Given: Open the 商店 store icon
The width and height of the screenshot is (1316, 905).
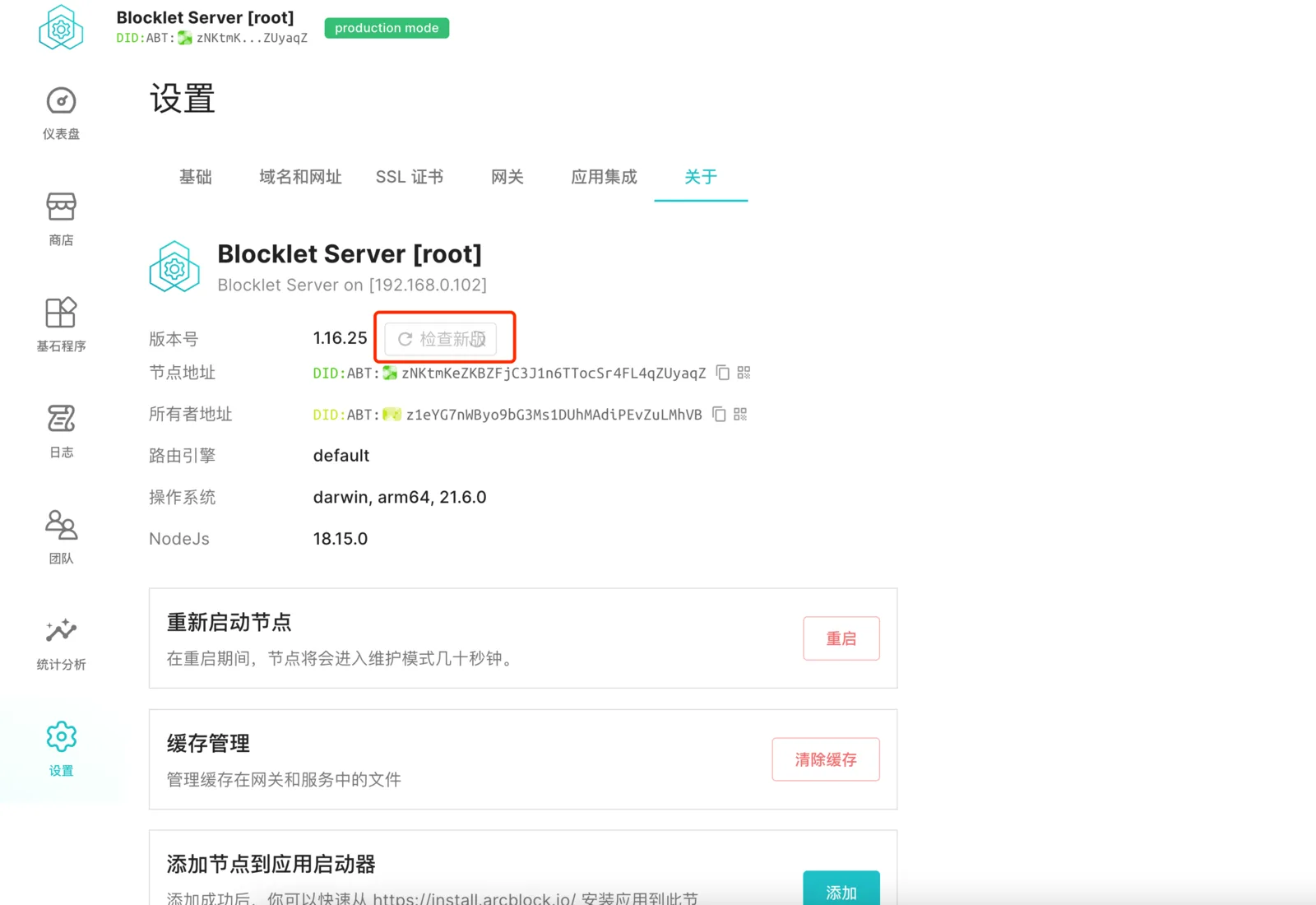Looking at the screenshot, I should point(61,207).
